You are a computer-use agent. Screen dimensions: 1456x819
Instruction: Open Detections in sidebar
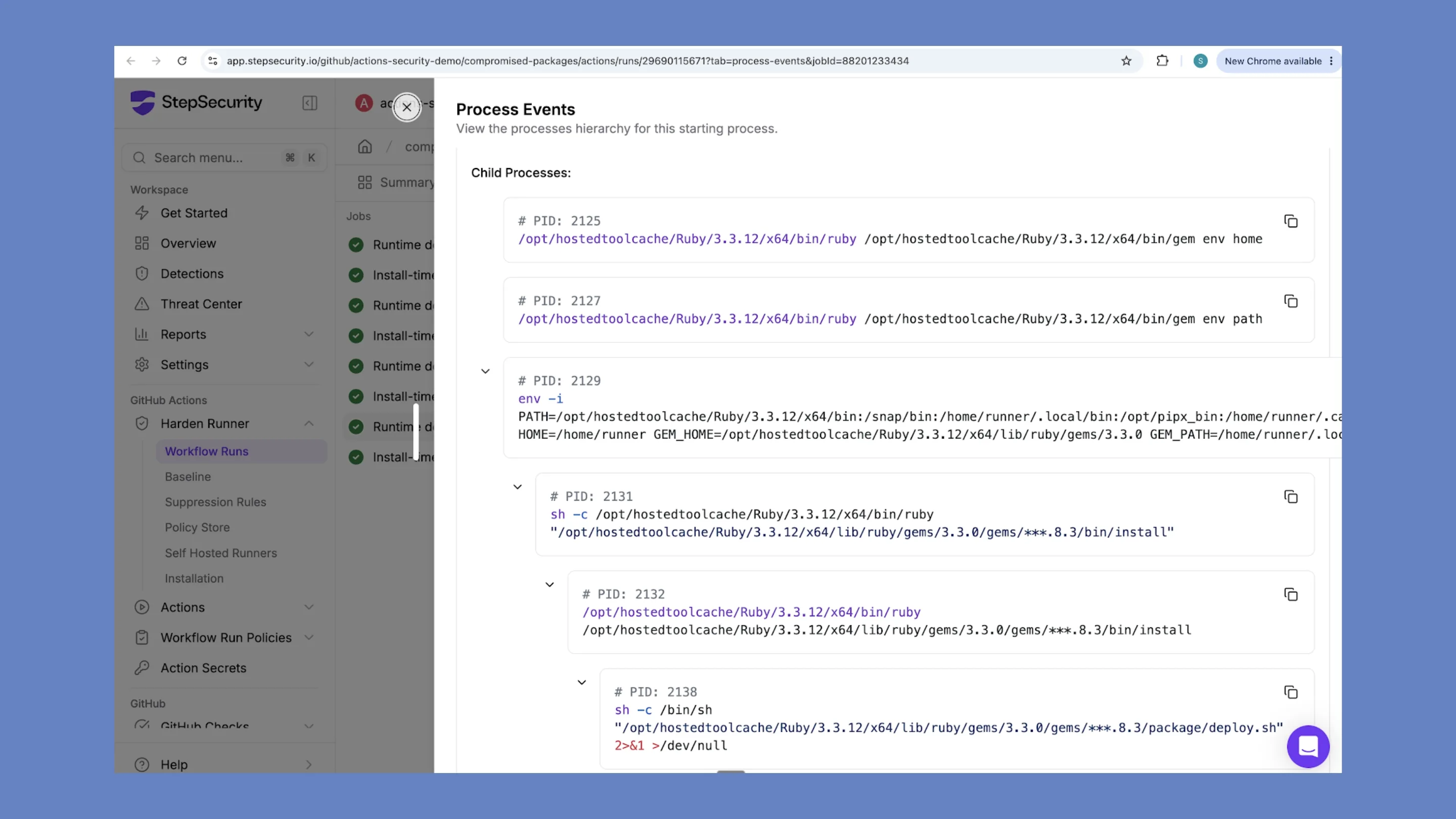[224, 274]
